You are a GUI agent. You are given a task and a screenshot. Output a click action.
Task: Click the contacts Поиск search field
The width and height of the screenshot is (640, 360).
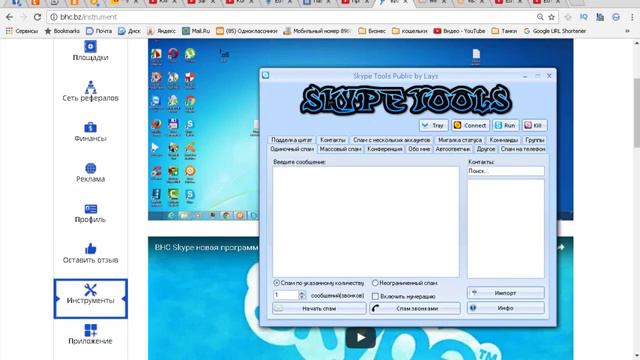point(505,171)
